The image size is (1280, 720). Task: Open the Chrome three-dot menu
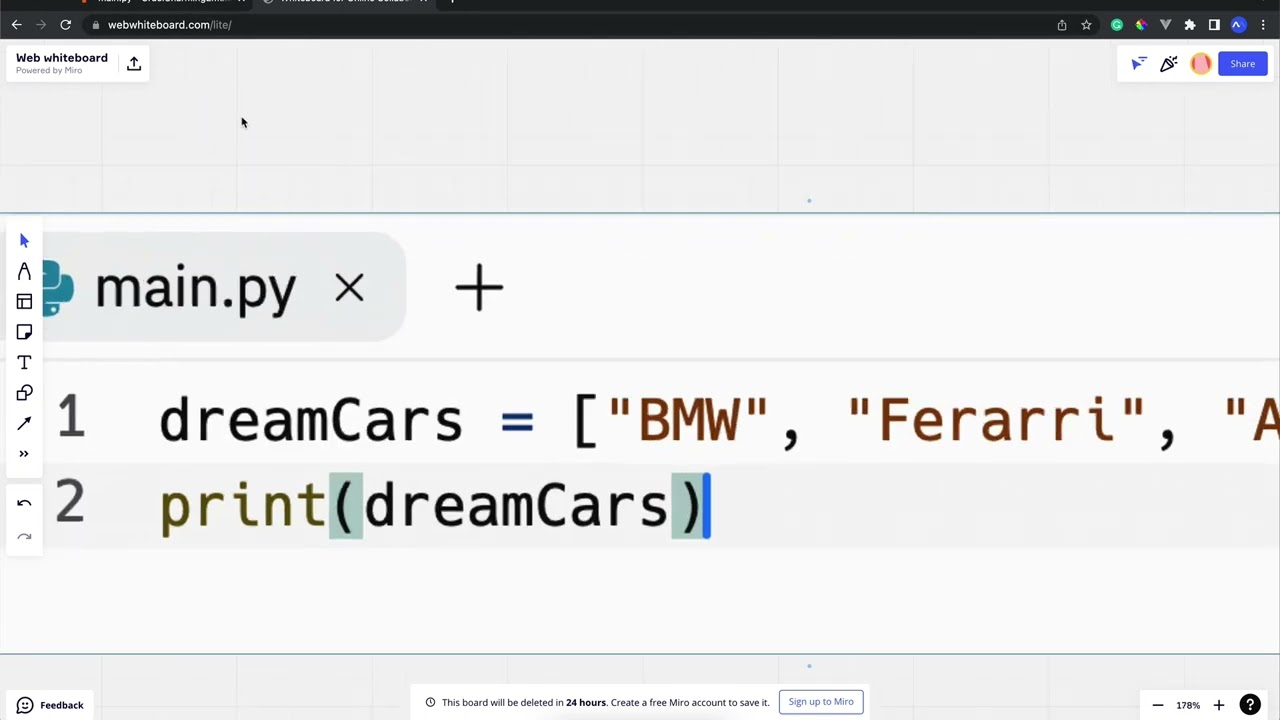[1263, 25]
